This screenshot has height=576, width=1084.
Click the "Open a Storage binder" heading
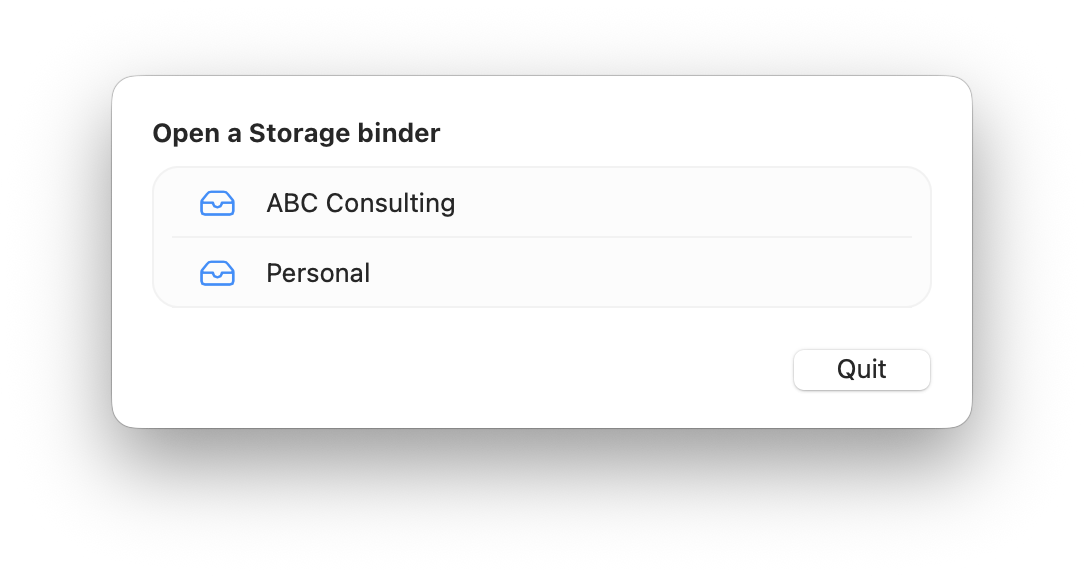pos(296,133)
